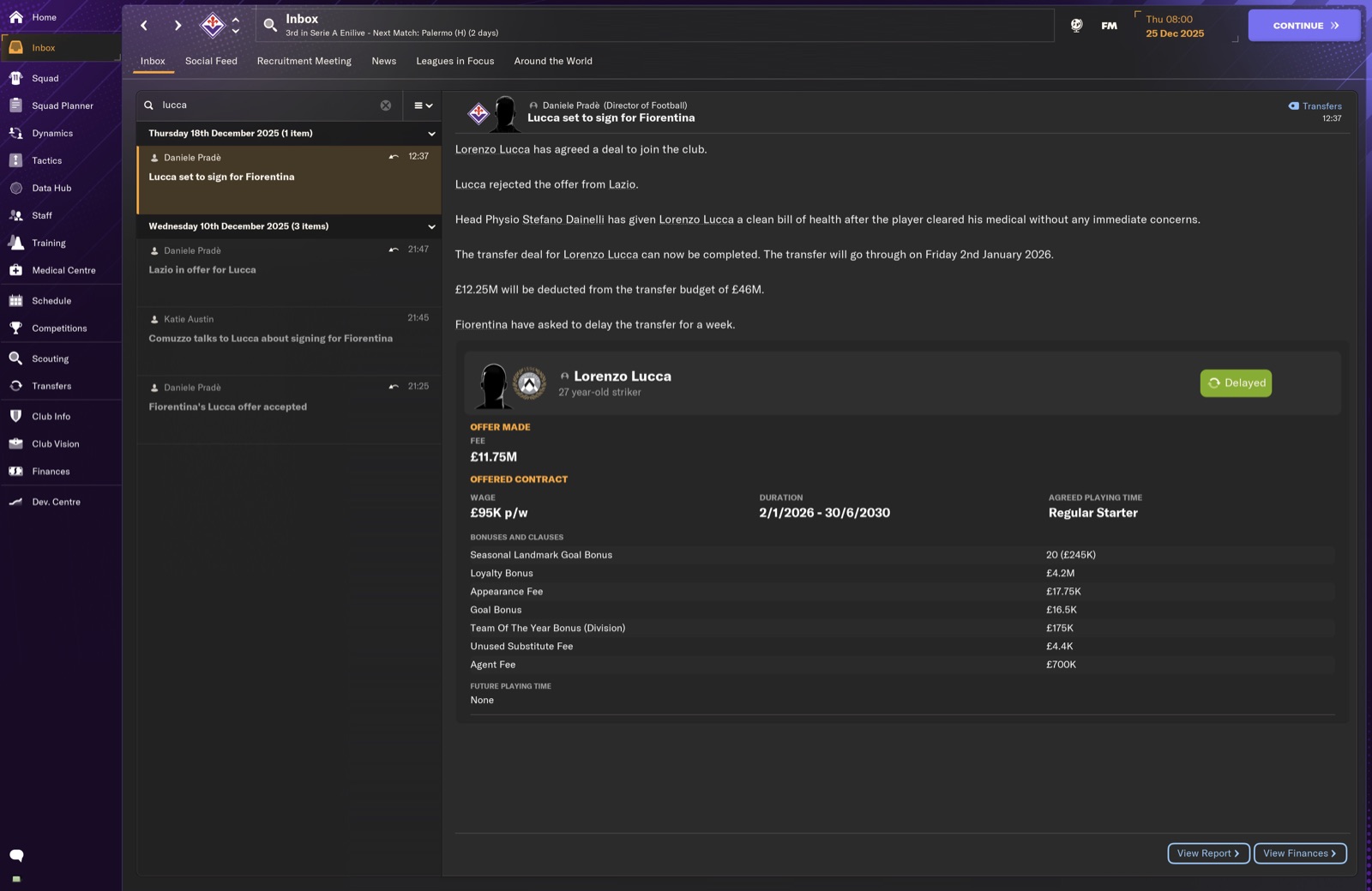Viewport: 1372px width, 891px height.
Task: Open the Dev. Centre icon
Action: 15,502
